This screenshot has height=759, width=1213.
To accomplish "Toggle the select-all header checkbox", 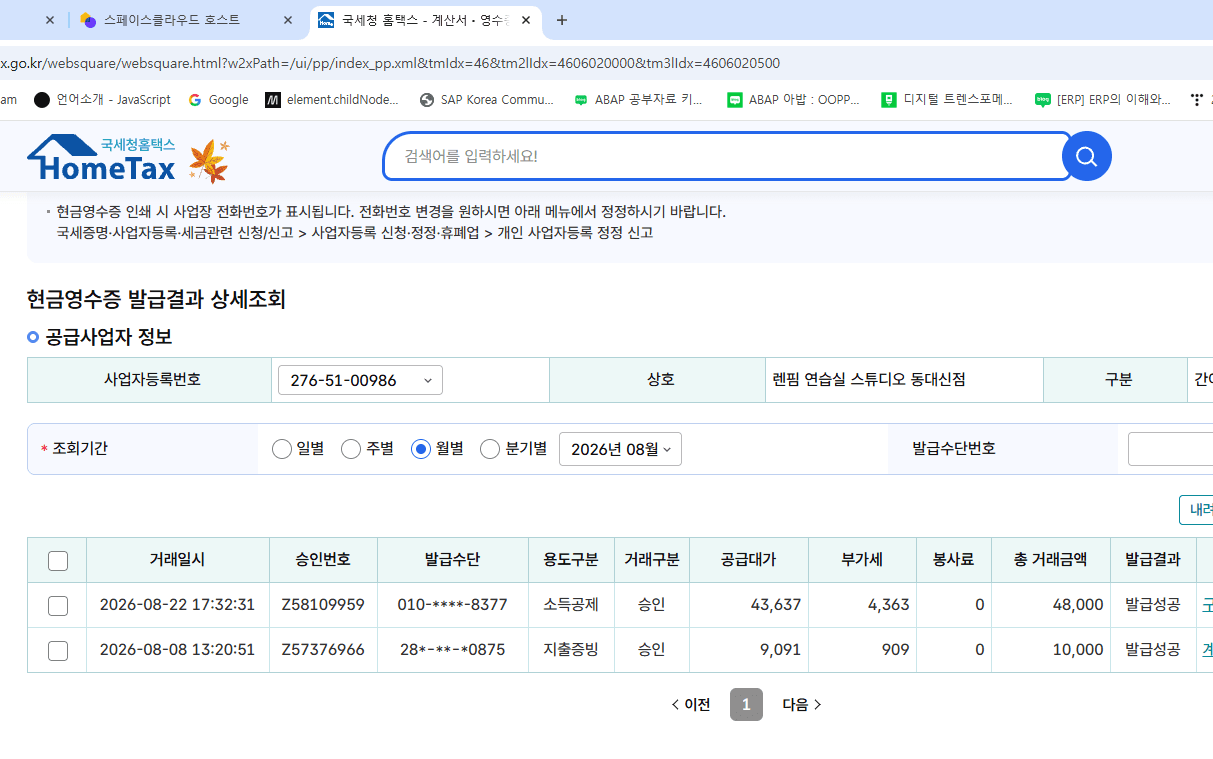I will click(58, 561).
